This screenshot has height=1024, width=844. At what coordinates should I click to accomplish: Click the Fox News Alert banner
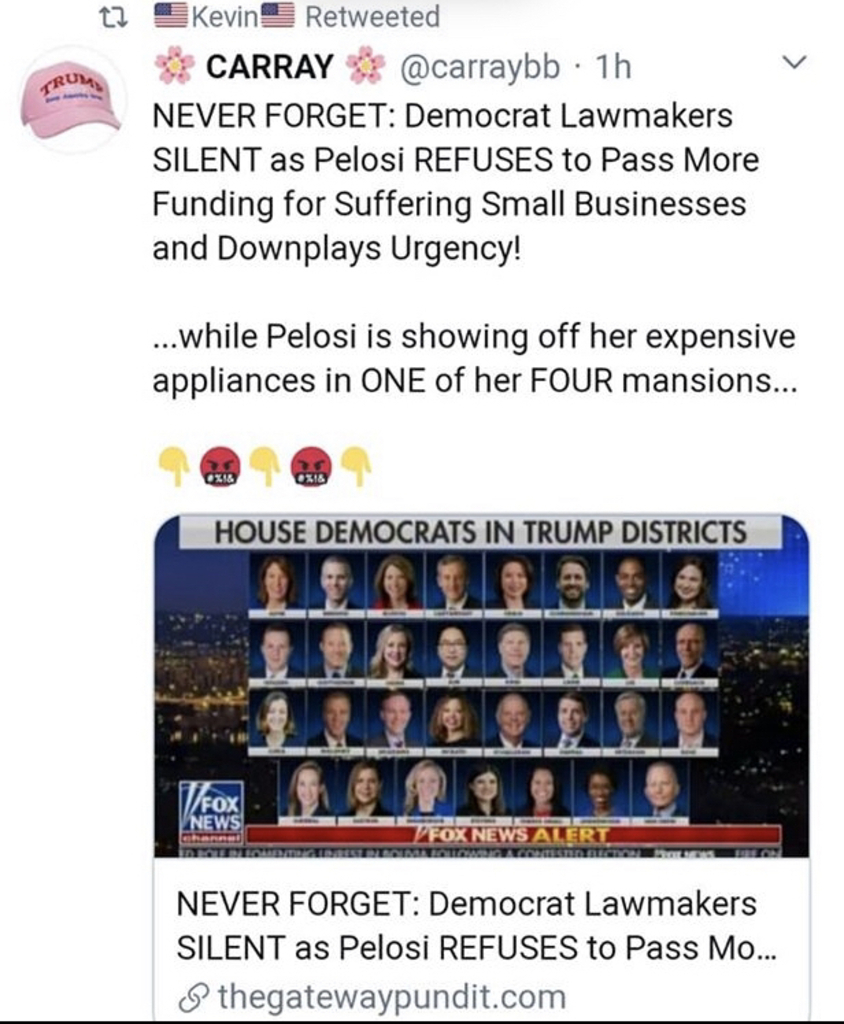(513, 835)
